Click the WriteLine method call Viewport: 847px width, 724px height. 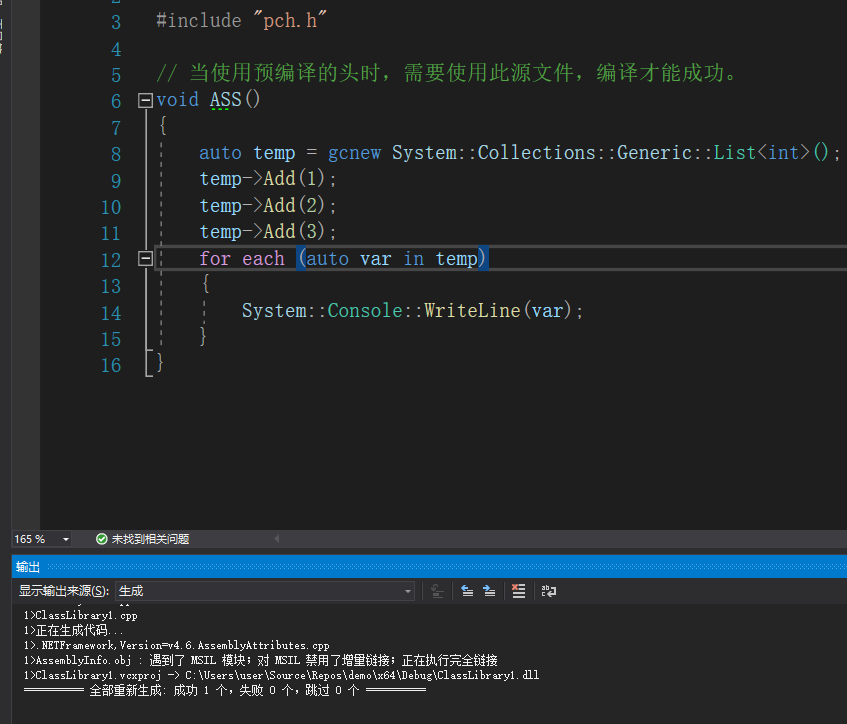(x=471, y=311)
